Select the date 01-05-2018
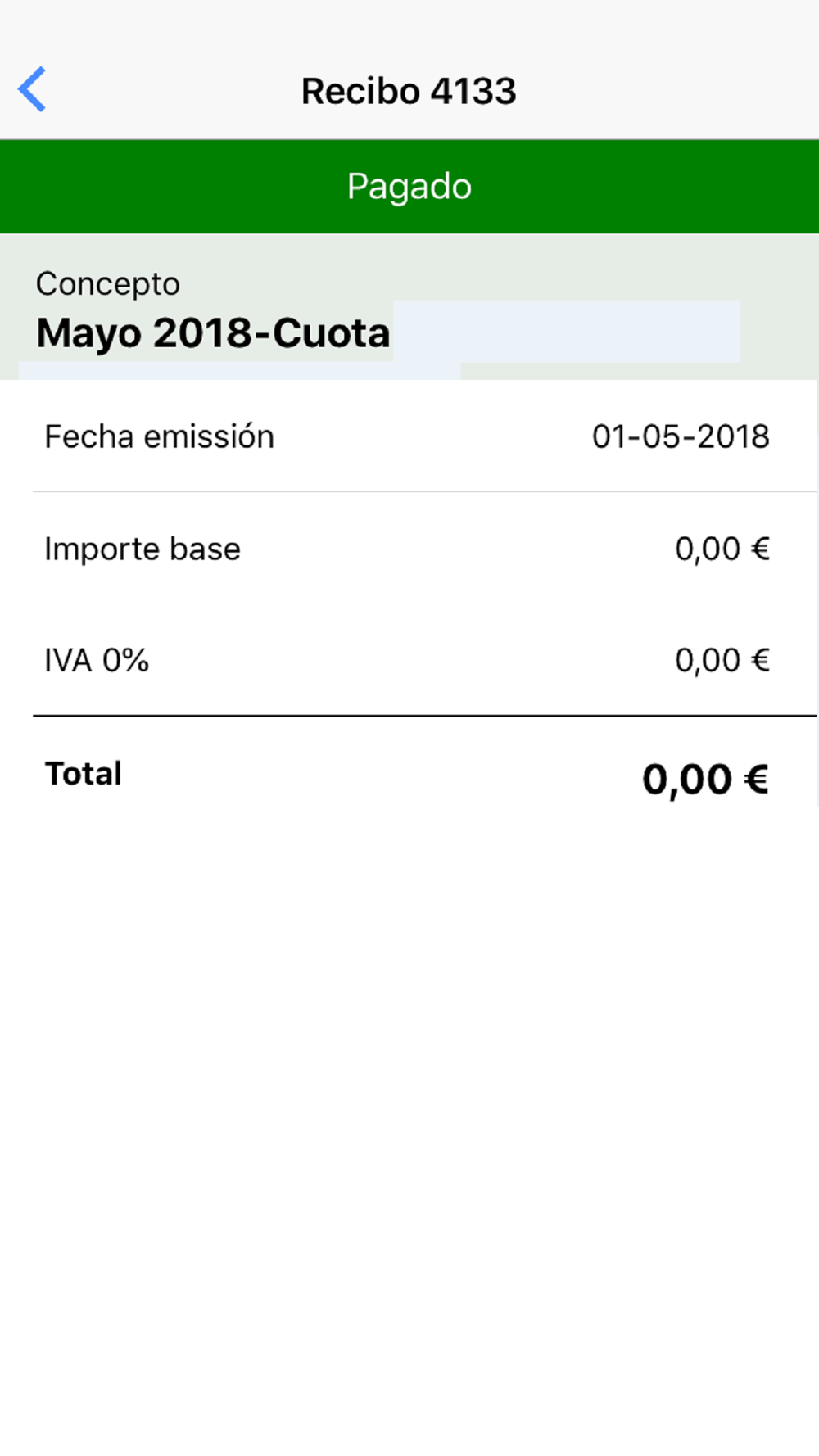The height and width of the screenshot is (1456, 819). (681, 436)
